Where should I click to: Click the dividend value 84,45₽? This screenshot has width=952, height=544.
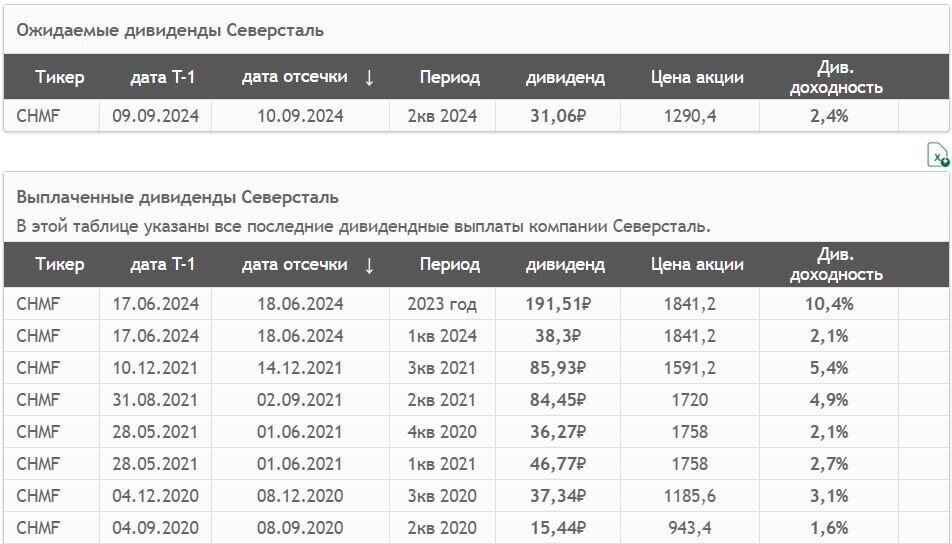557,400
